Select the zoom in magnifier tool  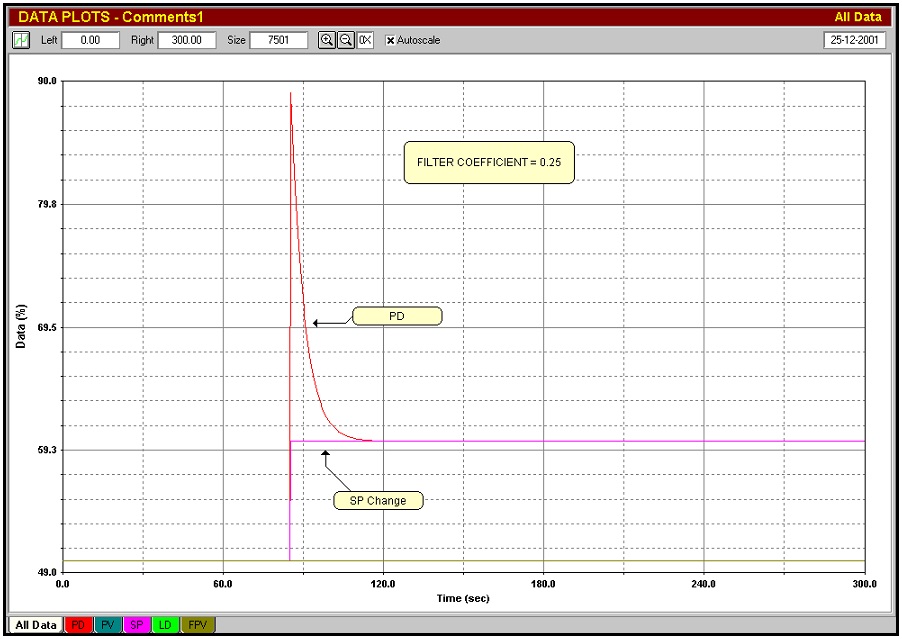coord(325,40)
